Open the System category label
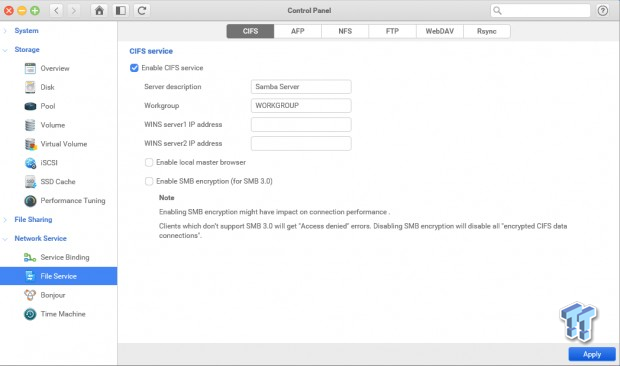The width and height of the screenshot is (620, 366). pos(26,31)
